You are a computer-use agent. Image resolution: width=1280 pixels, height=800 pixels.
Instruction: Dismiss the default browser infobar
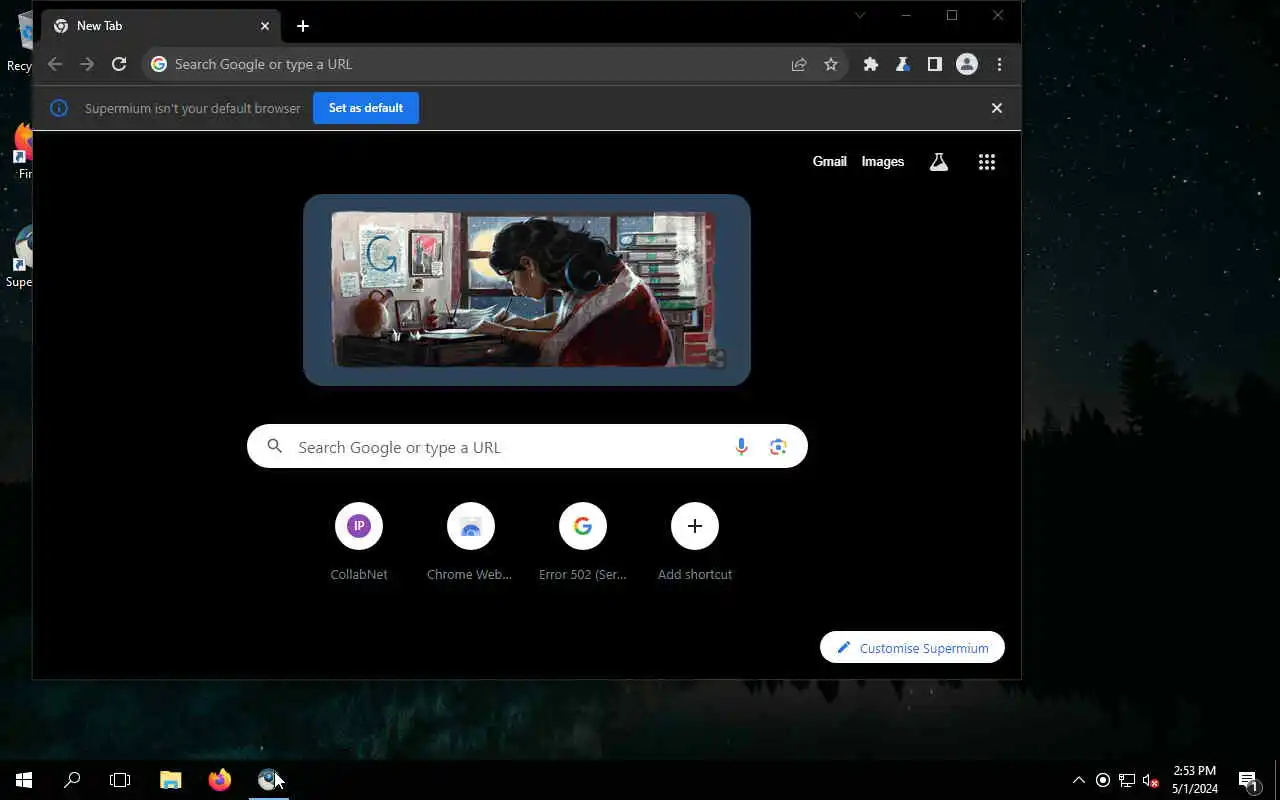click(x=997, y=108)
